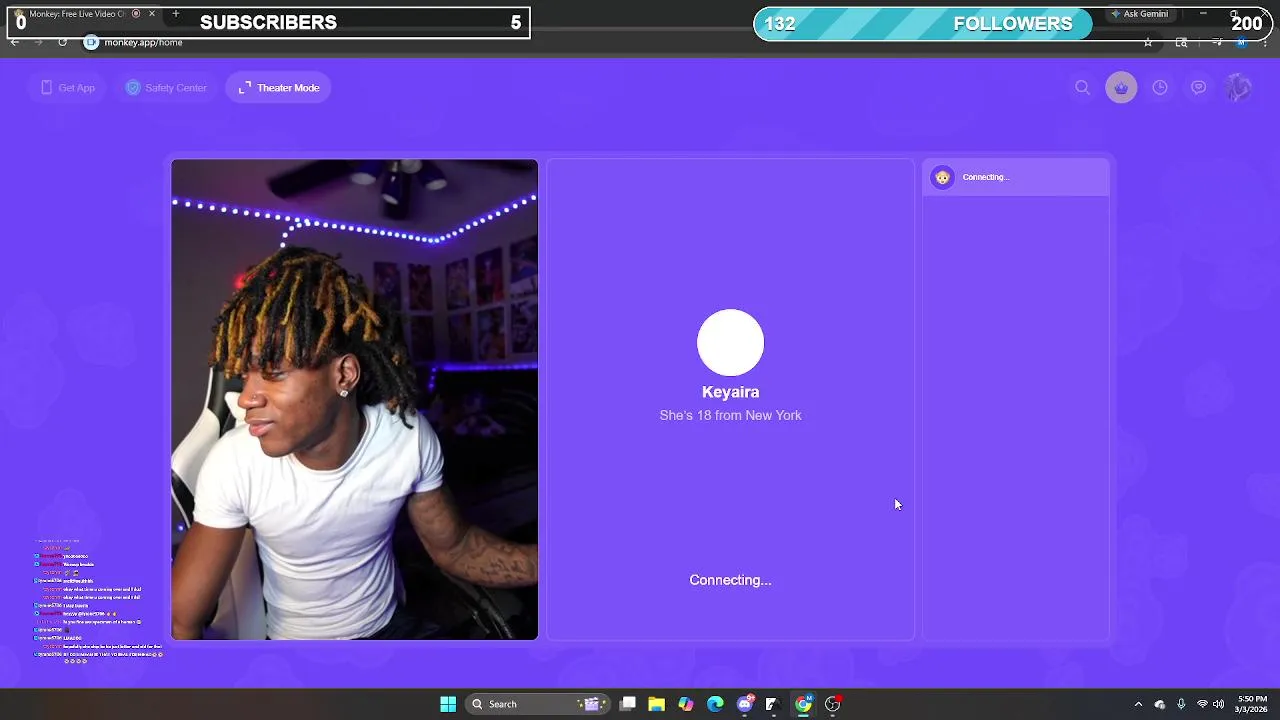Click the text She's 18 from New York
The height and width of the screenshot is (720, 1280).
730,415
